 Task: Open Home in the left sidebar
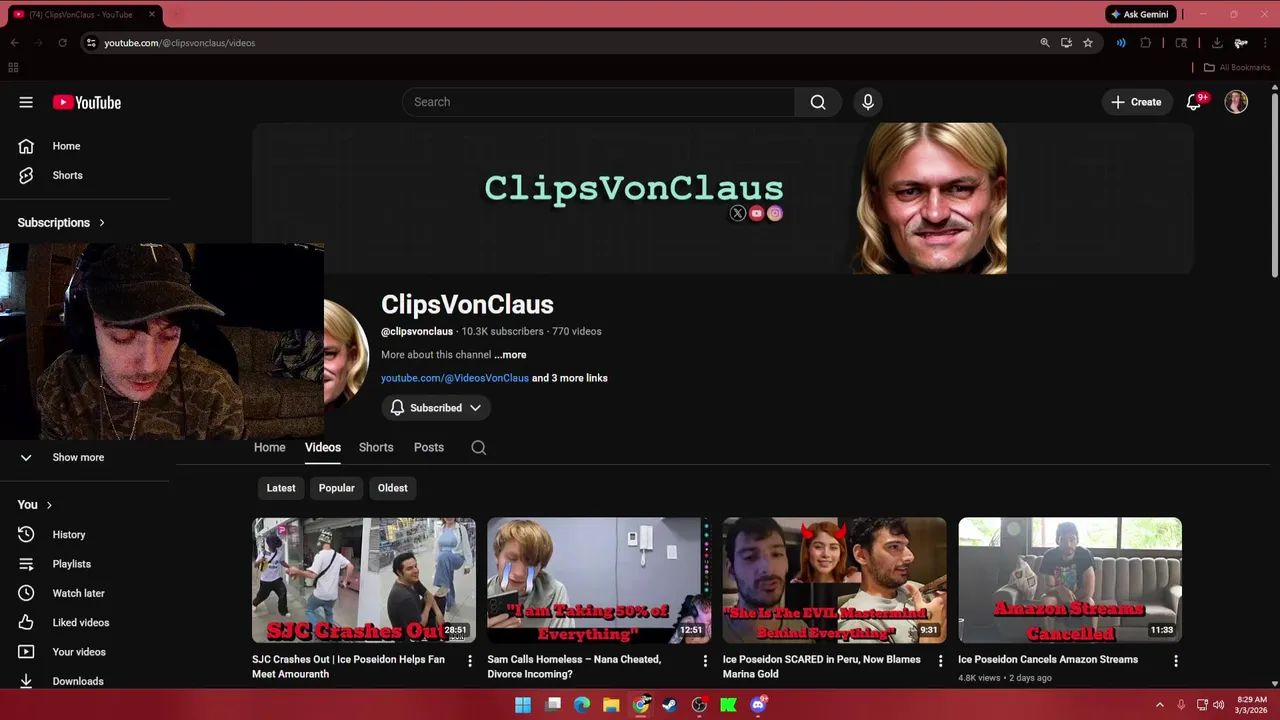(66, 146)
